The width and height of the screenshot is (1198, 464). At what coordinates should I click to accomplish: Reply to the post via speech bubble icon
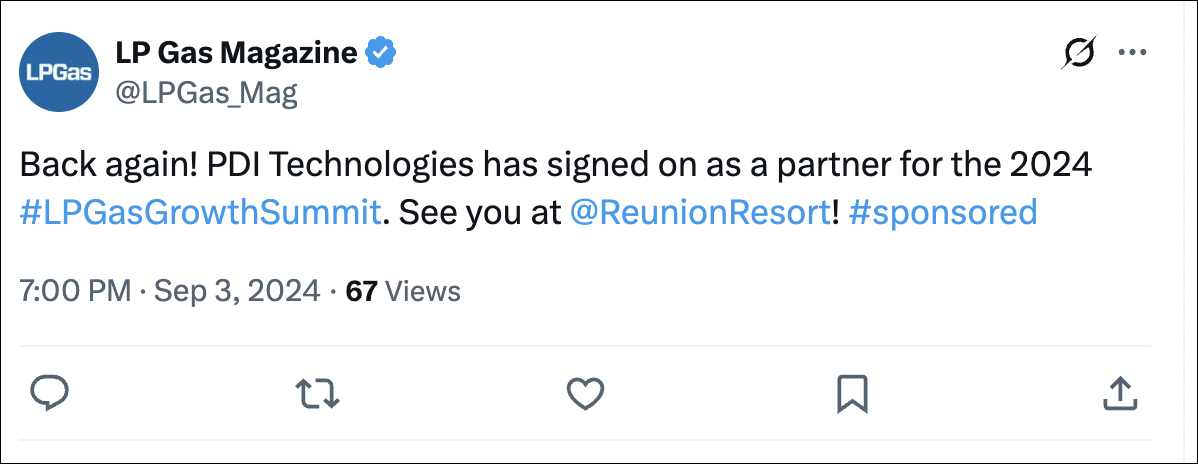[48, 392]
